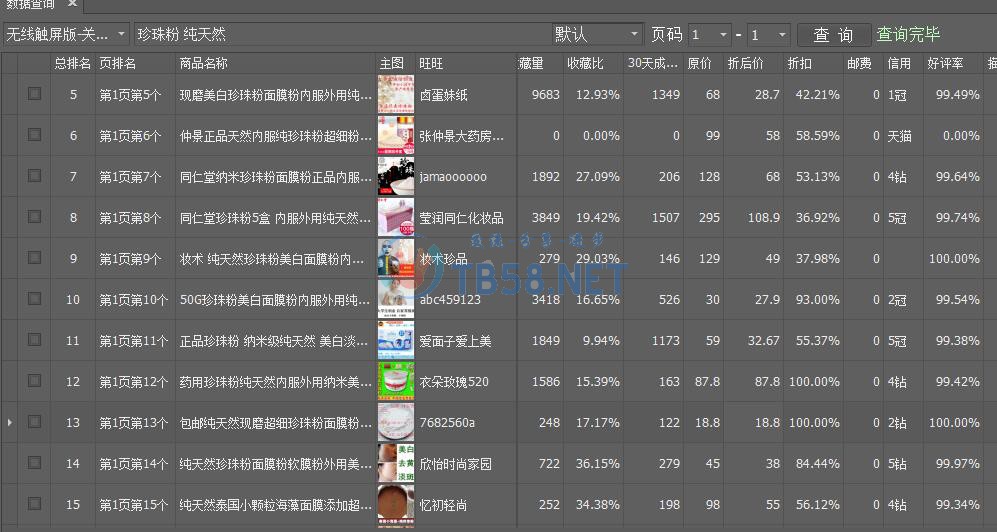Expand the 默认 sort order dropdown

(x=597, y=35)
